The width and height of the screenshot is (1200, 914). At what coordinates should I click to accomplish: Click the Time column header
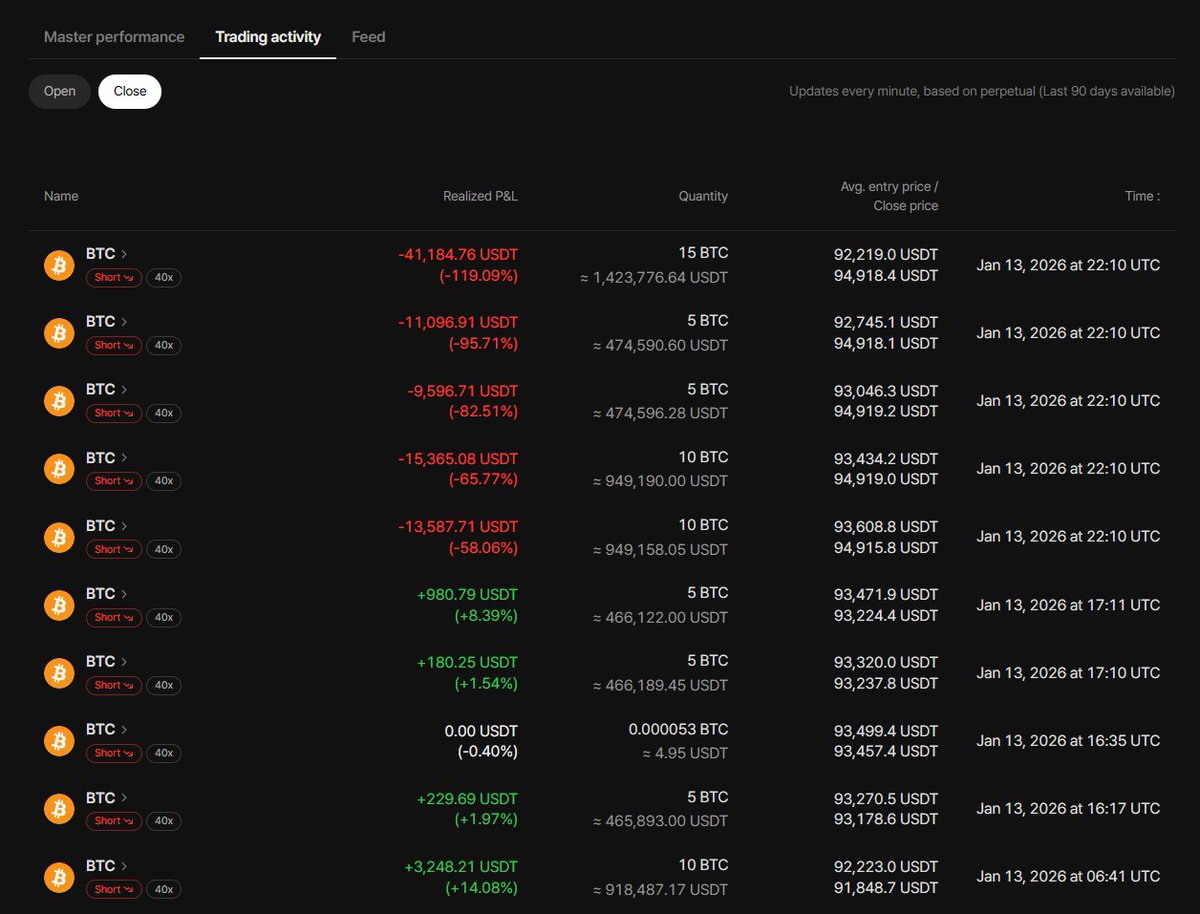coord(1142,196)
